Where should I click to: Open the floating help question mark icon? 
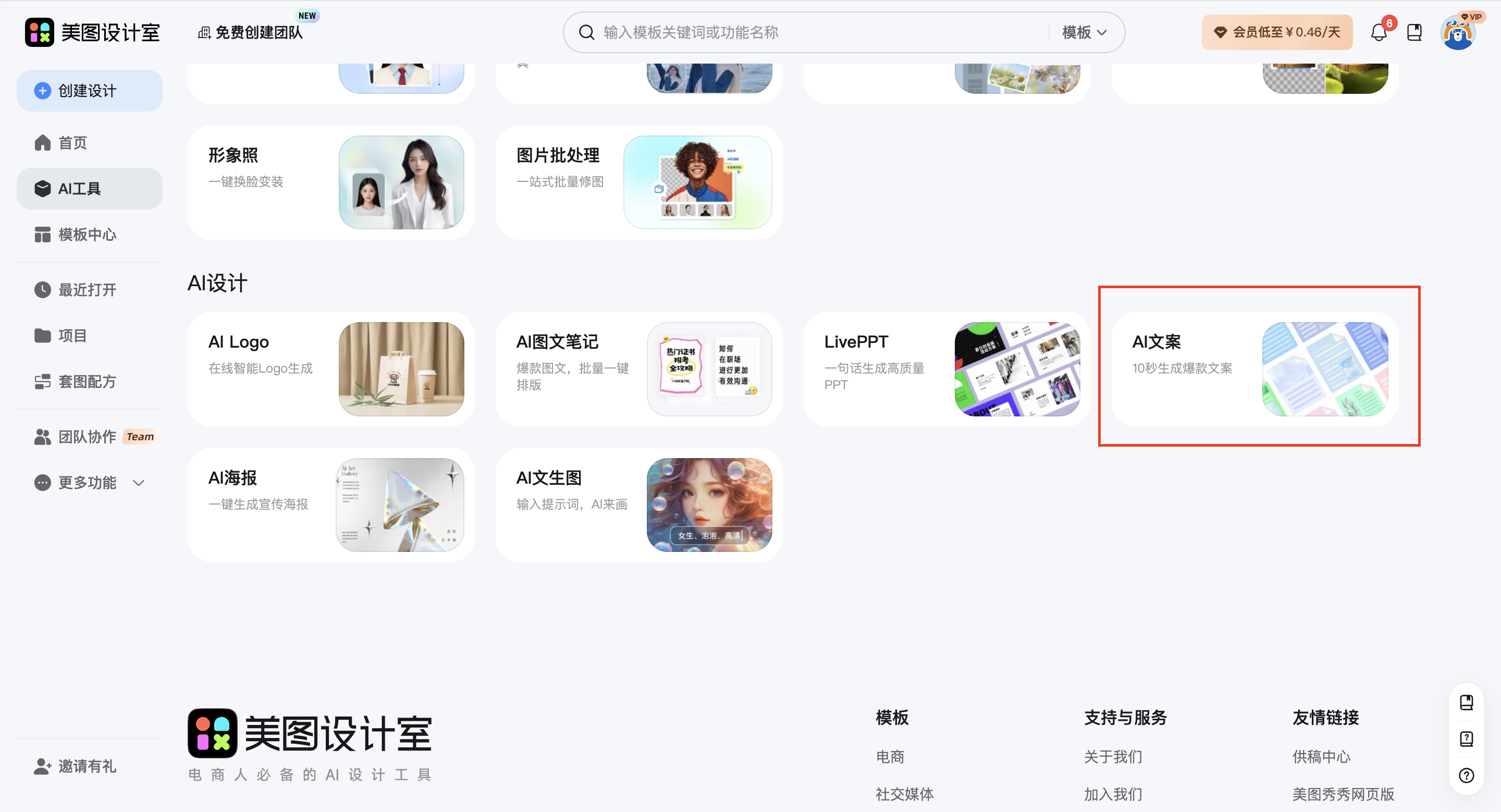click(1467, 776)
